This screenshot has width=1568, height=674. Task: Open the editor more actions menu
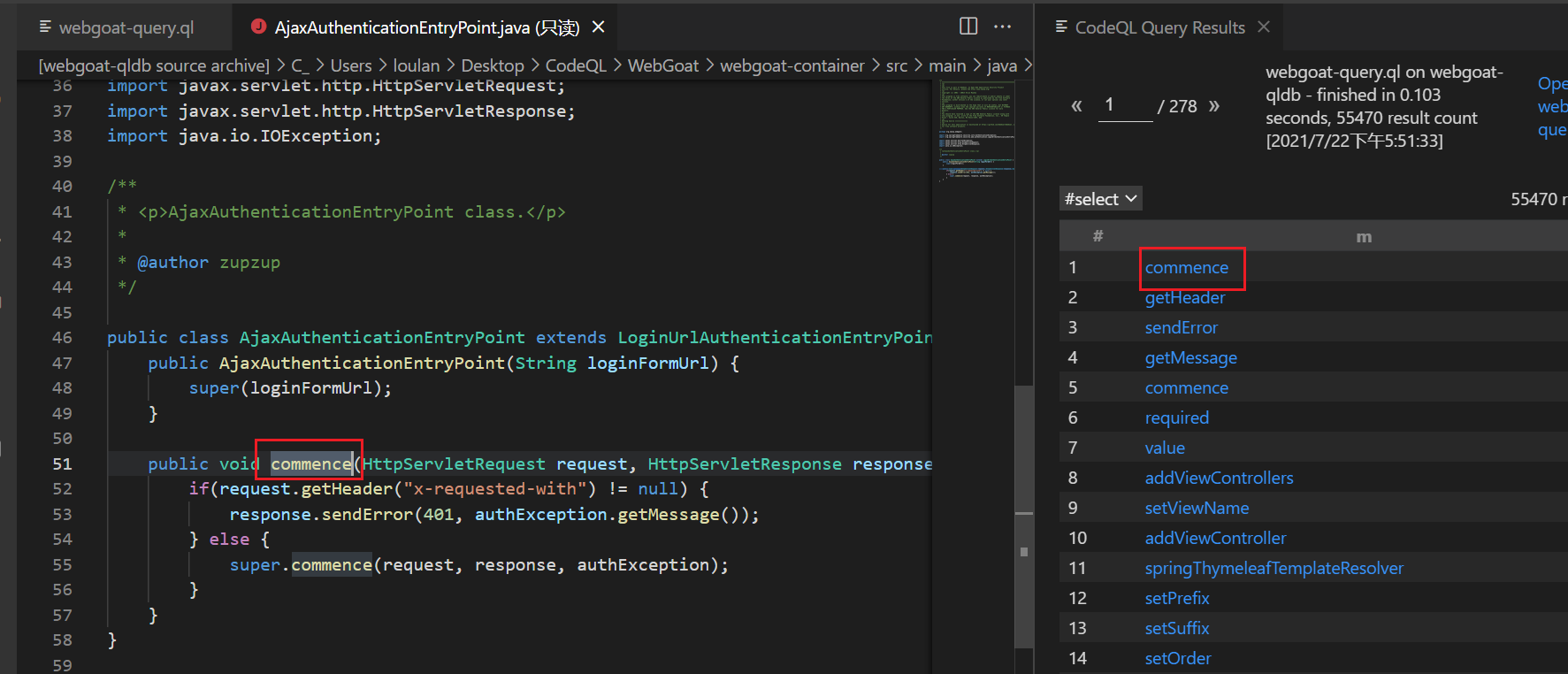point(1002,27)
